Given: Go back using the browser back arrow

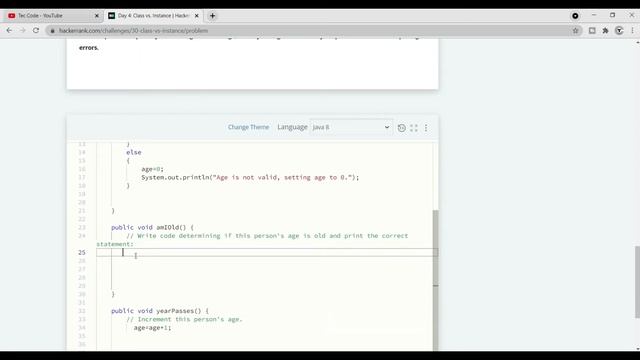Looking at the screenshot, I should click(x=9, y=31).
